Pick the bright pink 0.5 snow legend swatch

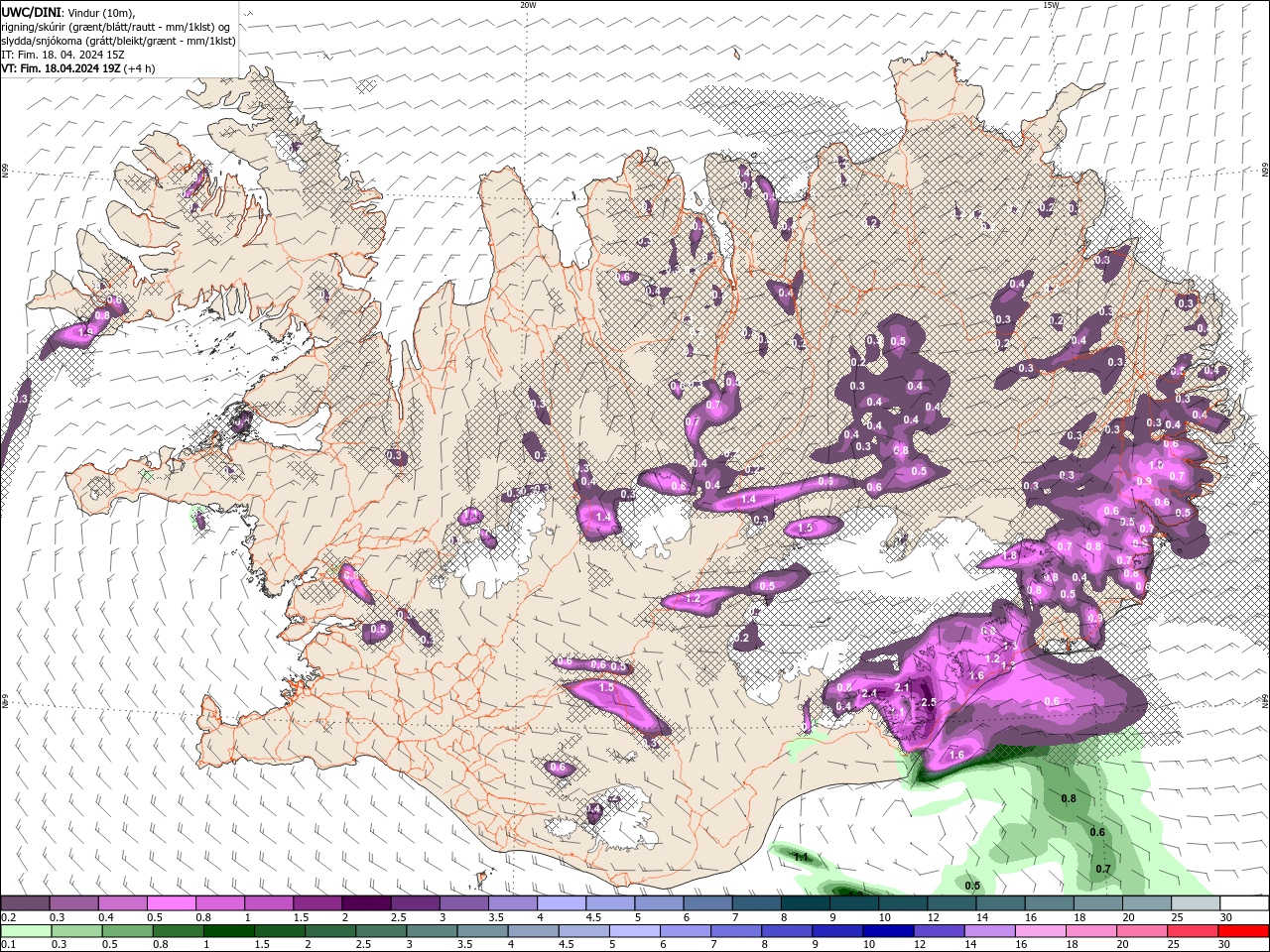[x=171, y=903]
